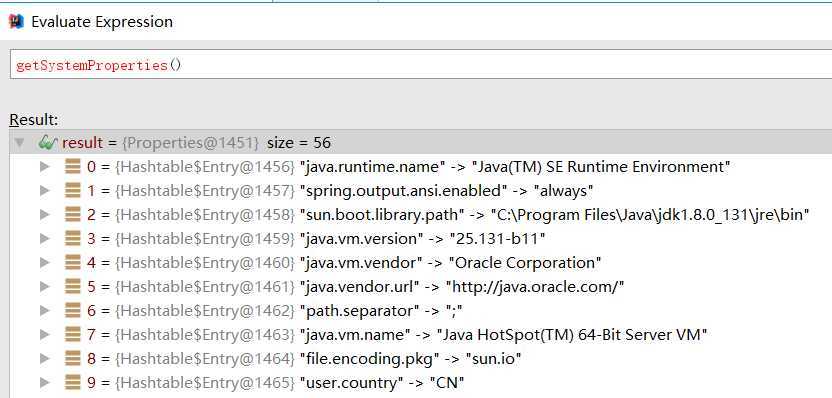The height and width of the screenshot is (398, 832).
Task: Click the entry icon for java.runtime.name
Action: tap(73, 167)
